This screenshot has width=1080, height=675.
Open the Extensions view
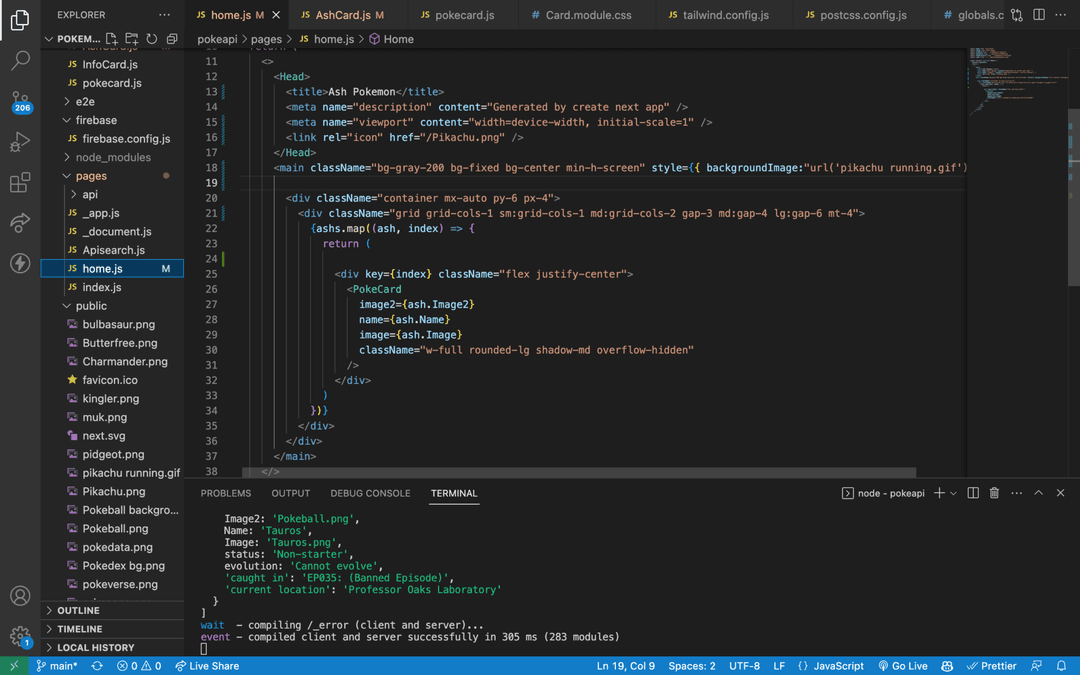click(x=20, y=183)
